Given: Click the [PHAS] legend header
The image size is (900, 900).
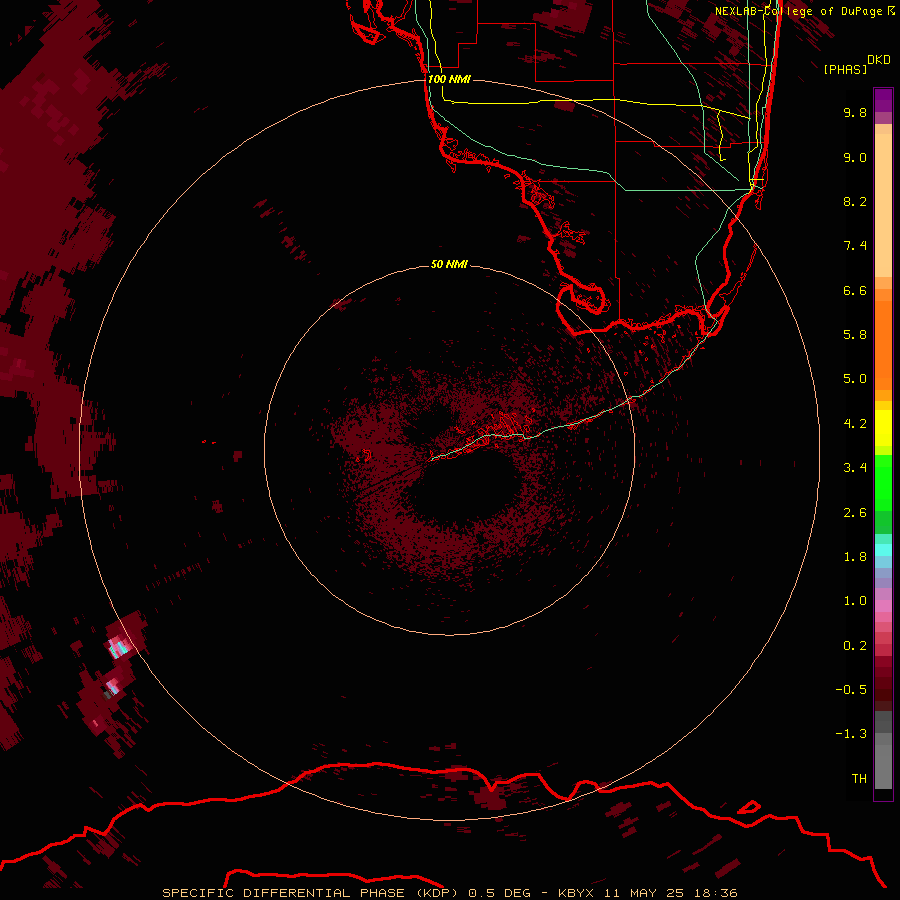Looking at the screenshot, I should coord(845,69).
